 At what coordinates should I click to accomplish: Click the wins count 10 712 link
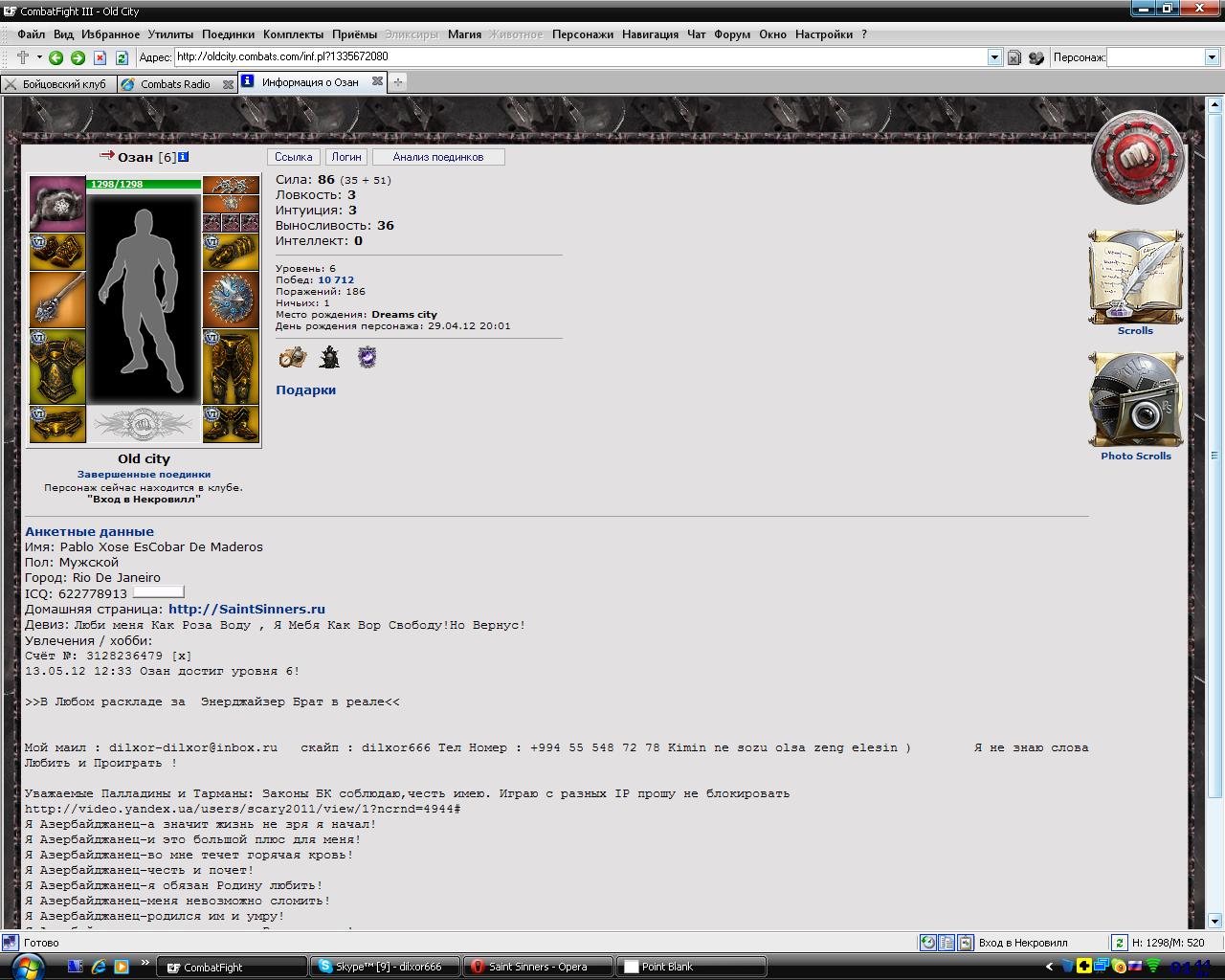pos(336,280)
